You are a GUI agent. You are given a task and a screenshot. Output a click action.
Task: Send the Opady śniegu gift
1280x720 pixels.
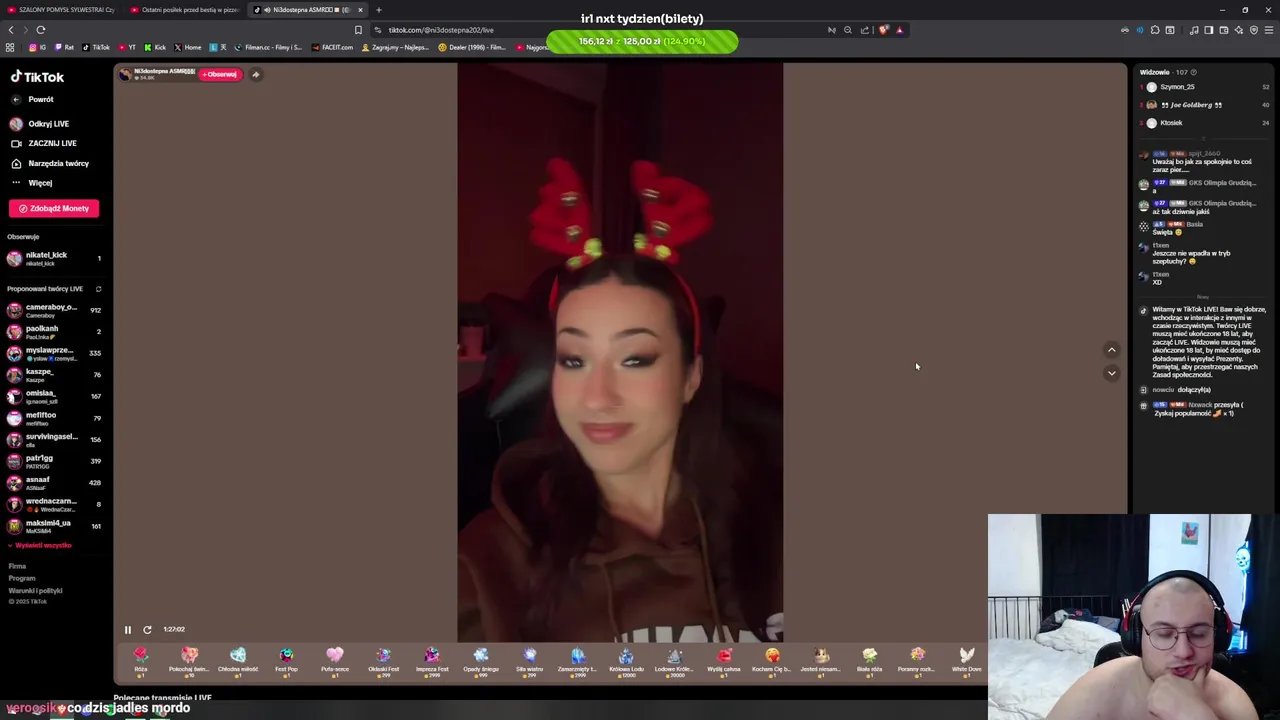click(x=481, y=662)
